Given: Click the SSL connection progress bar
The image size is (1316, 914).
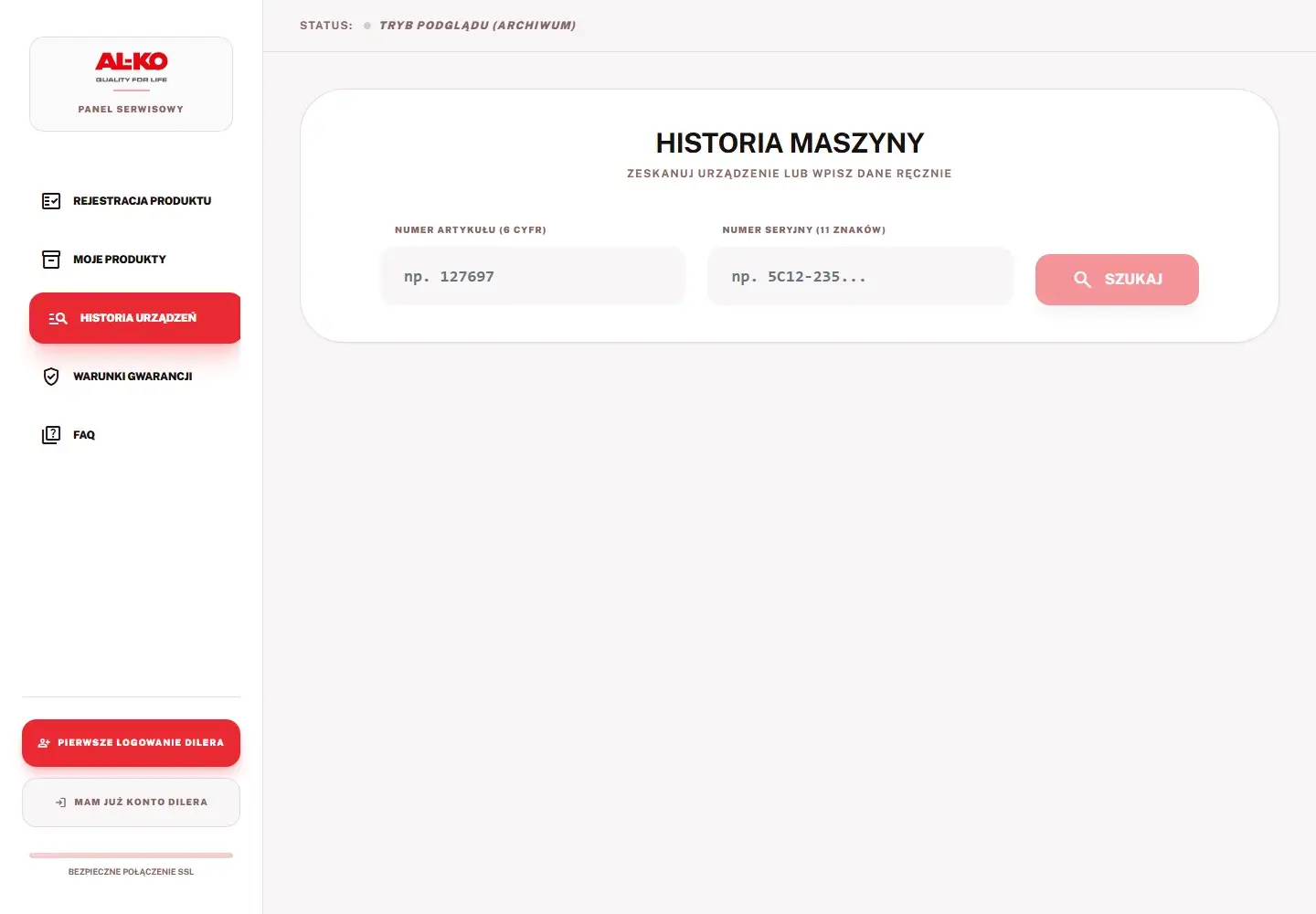Looking at the screenshot, I should [x=131, y=856].
